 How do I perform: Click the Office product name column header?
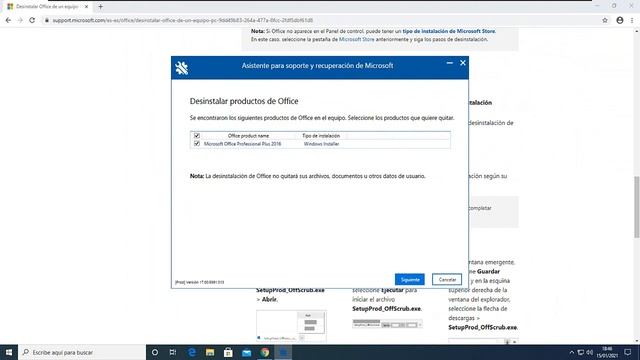[x=248, y=136]
